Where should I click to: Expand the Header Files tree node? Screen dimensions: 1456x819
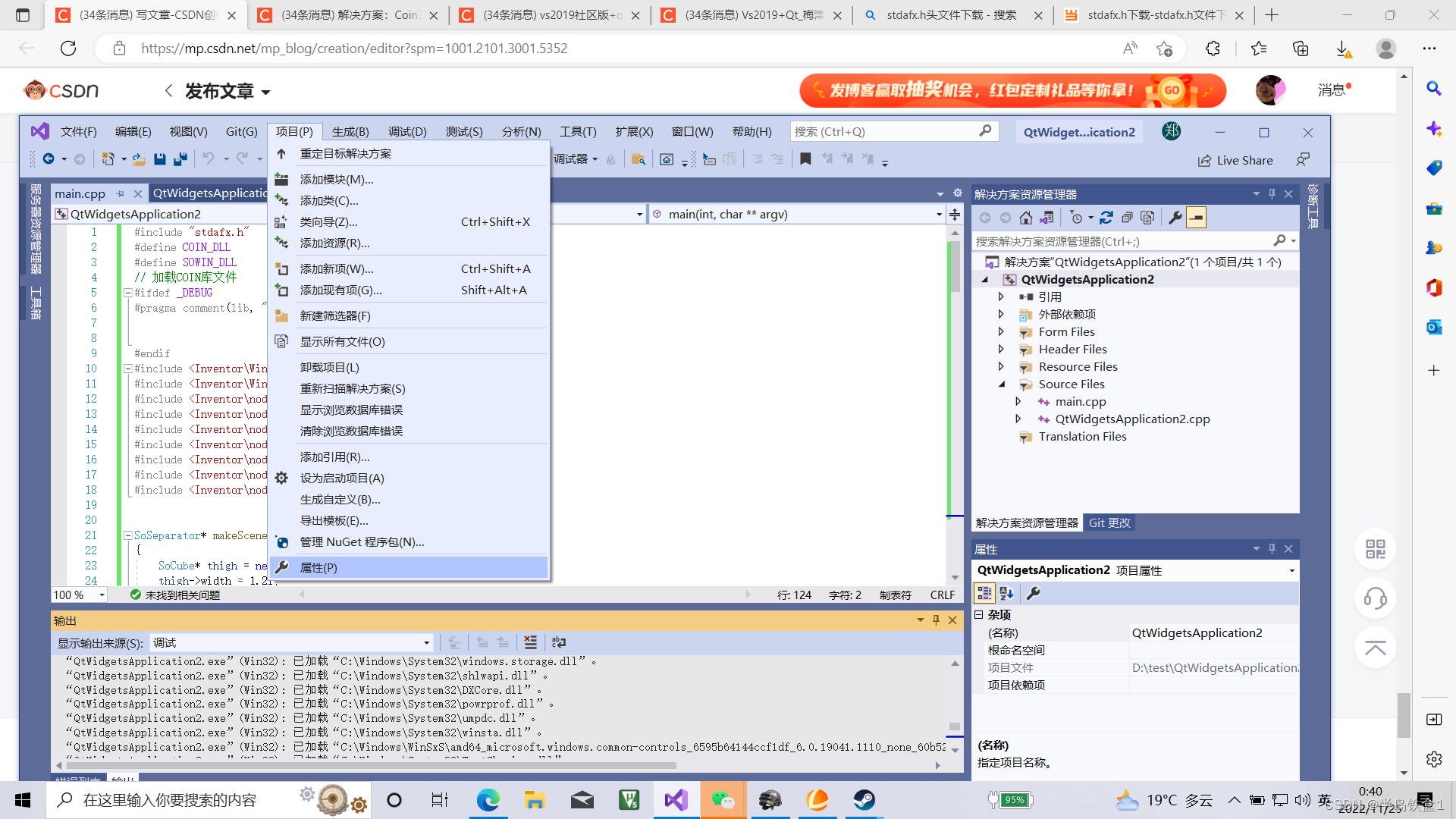click(x=1002, y=349)
